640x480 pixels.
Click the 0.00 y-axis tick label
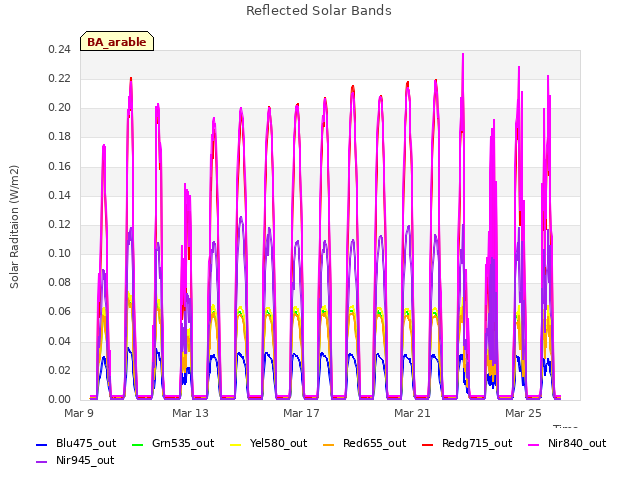(x=60, y=400)
